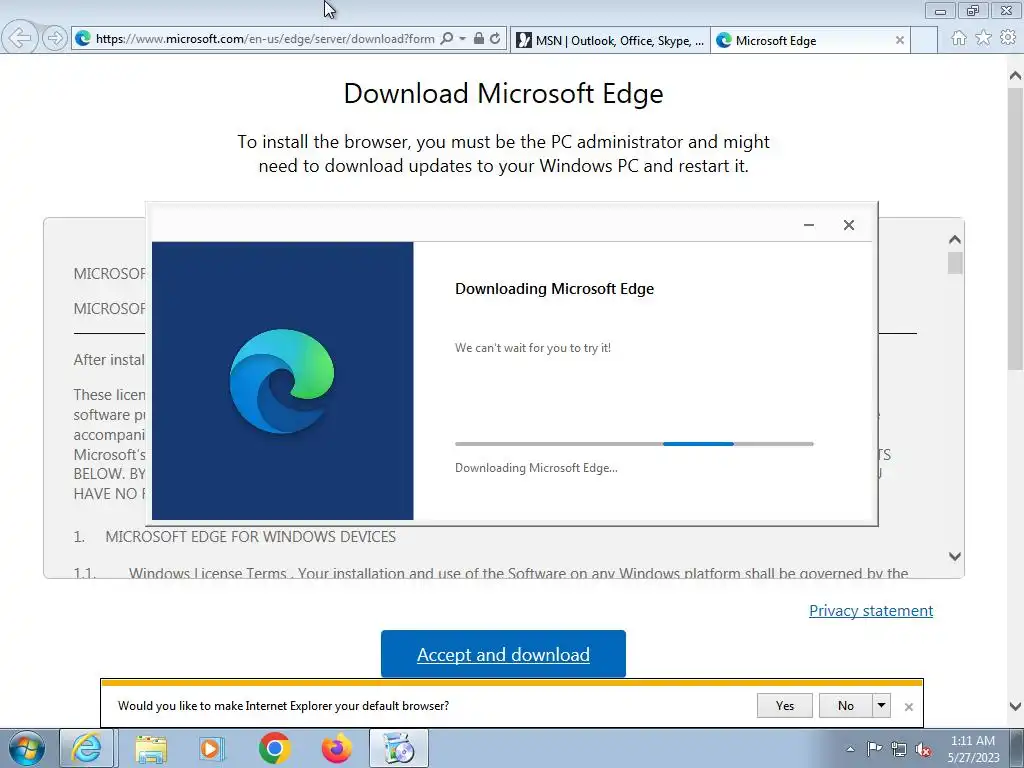This screenshot has width=1024, height=768.
Task: Minimize the Edge installer dialog
Action: (x=808, y=225)
